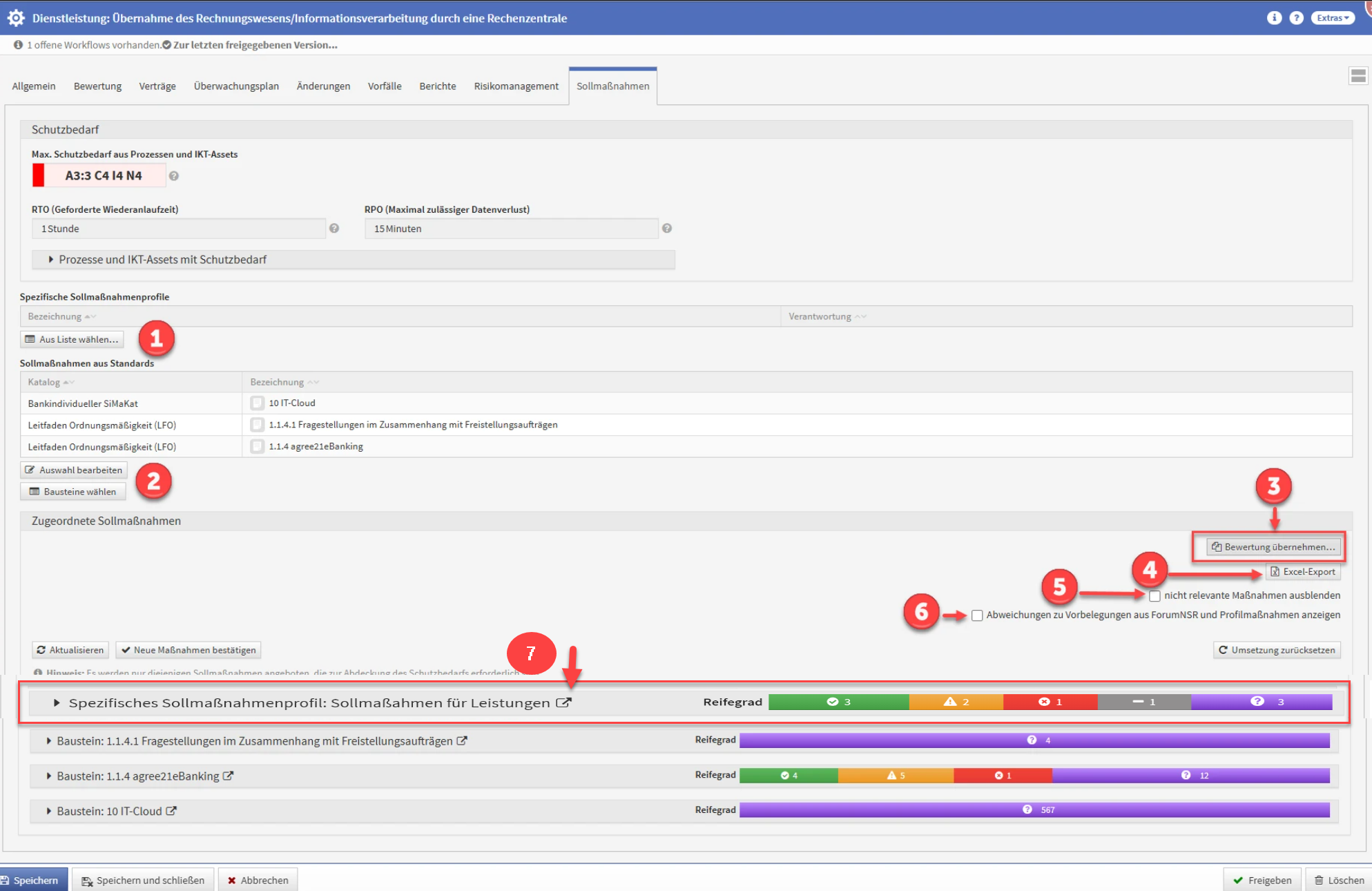Screen dimensions: 1372x891
Task: Tick the 10 IT-Cloud checkbox
Action: coord(258,403)
